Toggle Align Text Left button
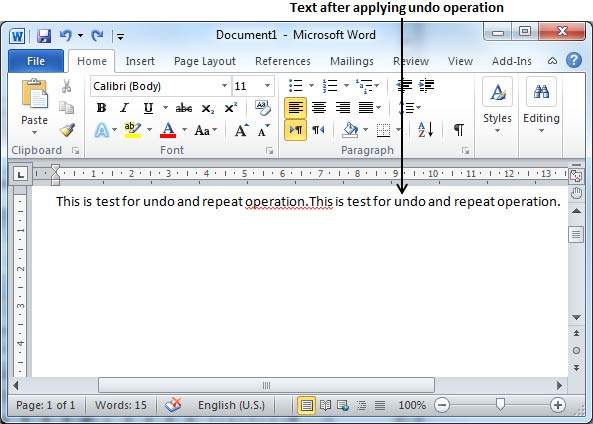The height and width of the screenshot is (424, 593). 295,108
